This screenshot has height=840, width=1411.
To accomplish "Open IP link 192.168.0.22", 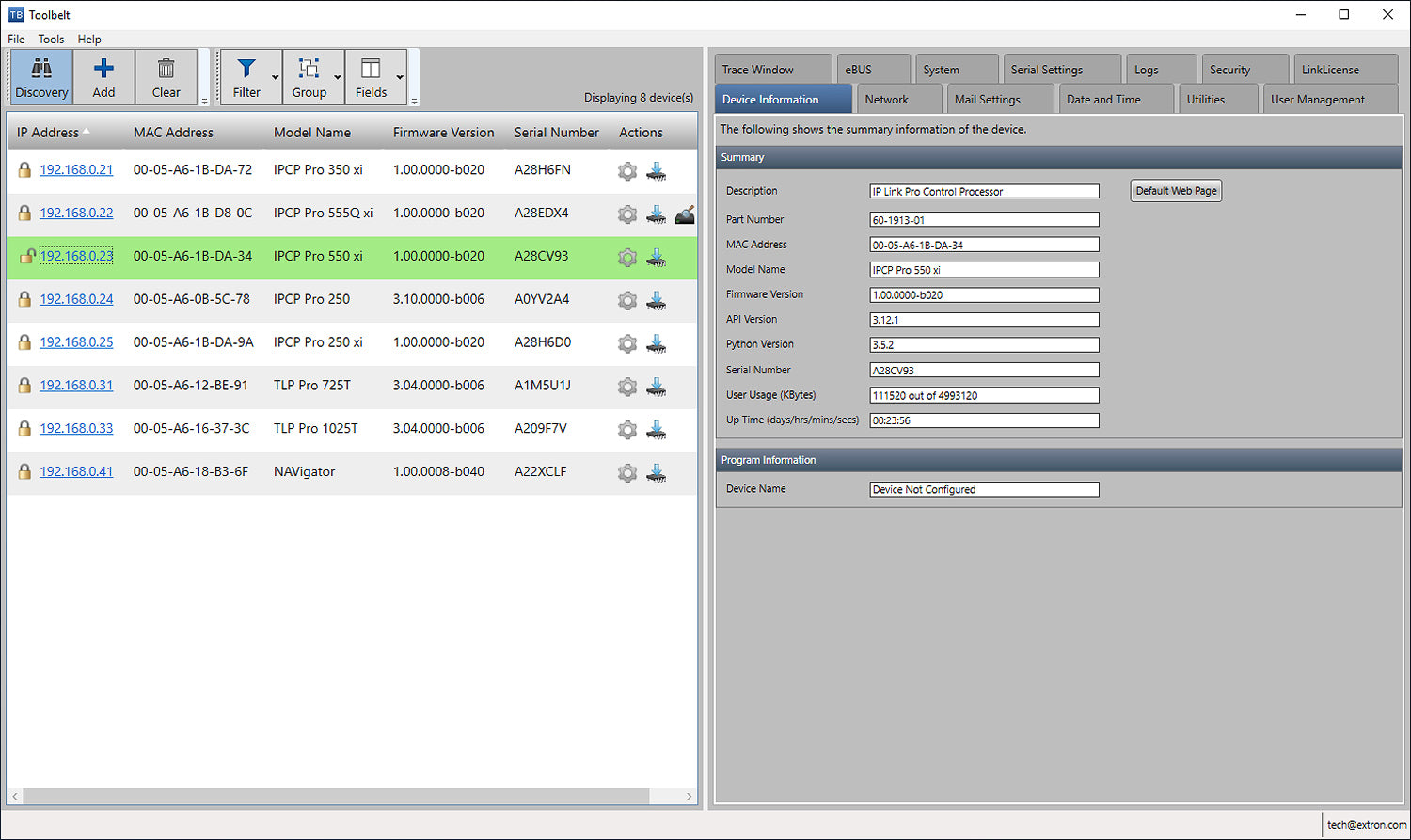I will click(x=76, y=214).
